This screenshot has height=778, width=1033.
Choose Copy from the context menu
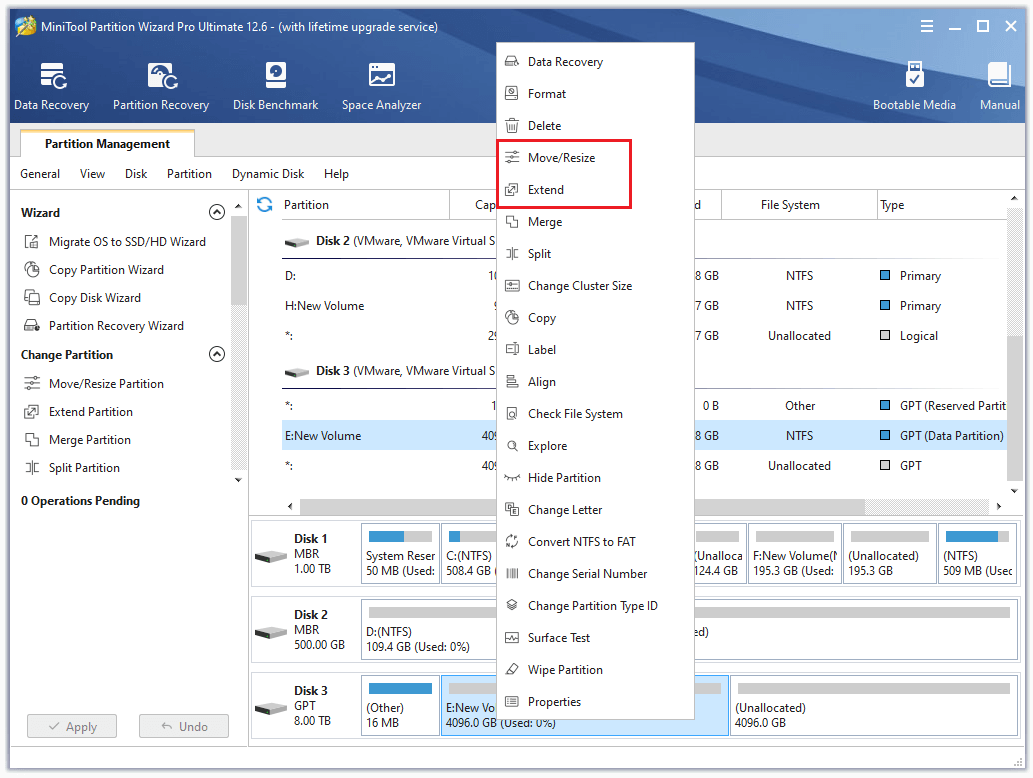point(595,318)
